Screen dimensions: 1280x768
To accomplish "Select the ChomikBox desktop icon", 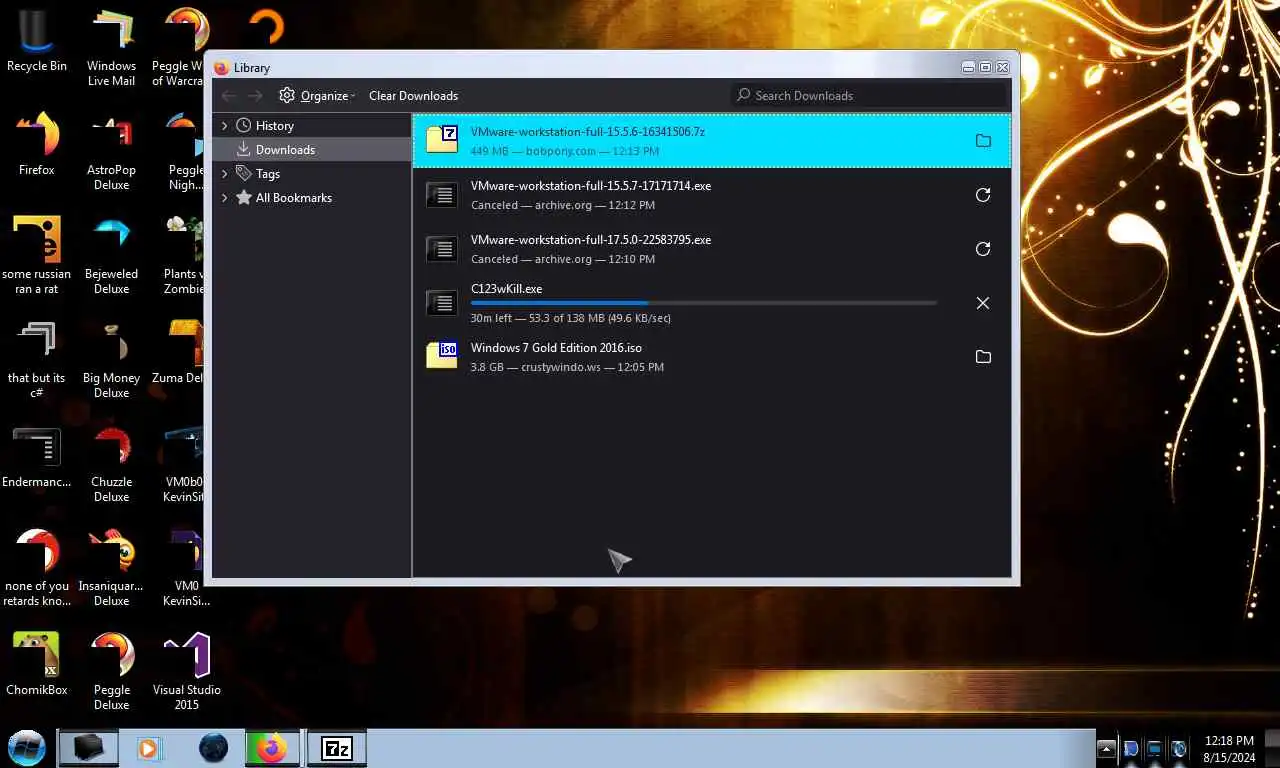I will click(37, 665).
